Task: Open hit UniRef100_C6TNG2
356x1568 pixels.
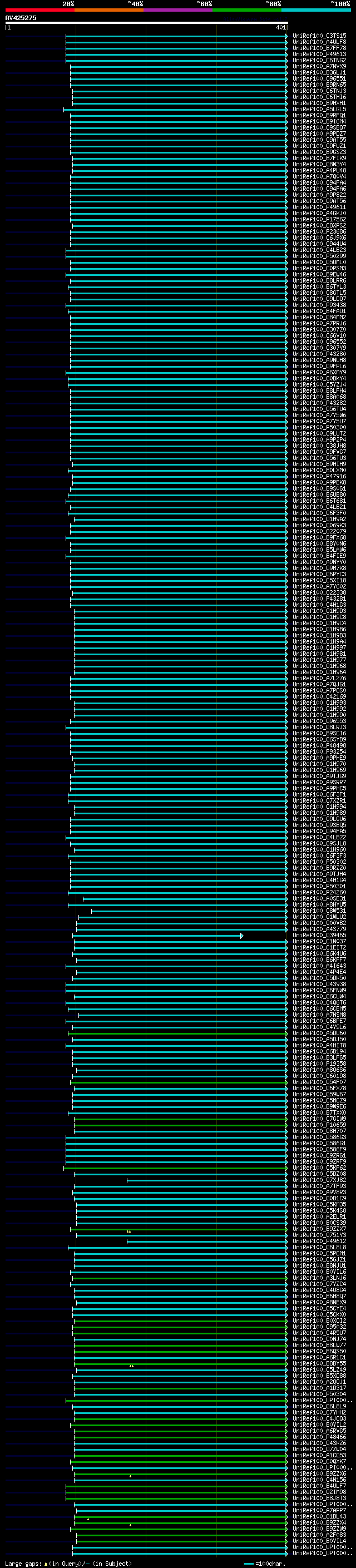Action: (319, 60)
